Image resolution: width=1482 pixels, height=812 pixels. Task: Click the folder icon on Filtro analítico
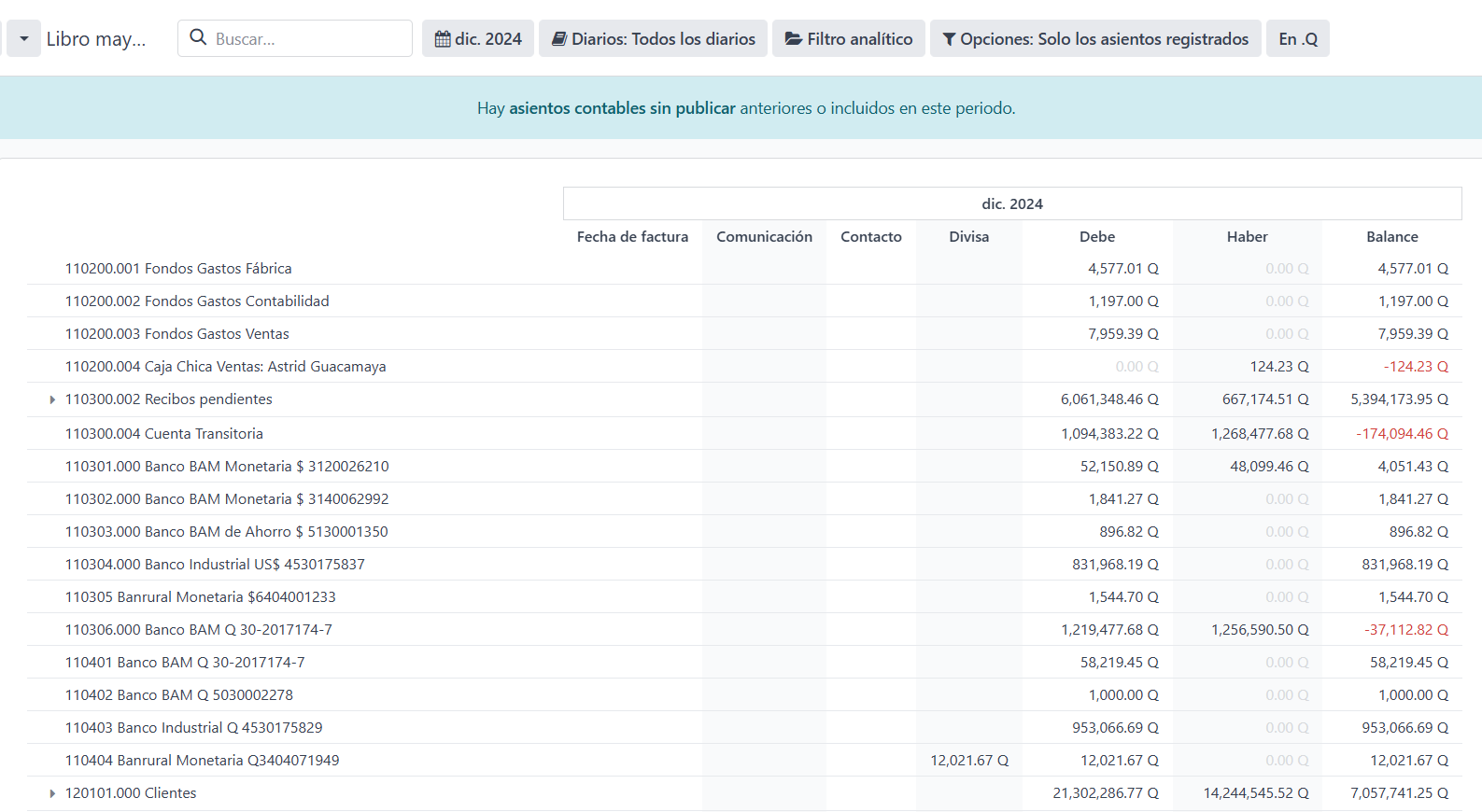[794, 39]
